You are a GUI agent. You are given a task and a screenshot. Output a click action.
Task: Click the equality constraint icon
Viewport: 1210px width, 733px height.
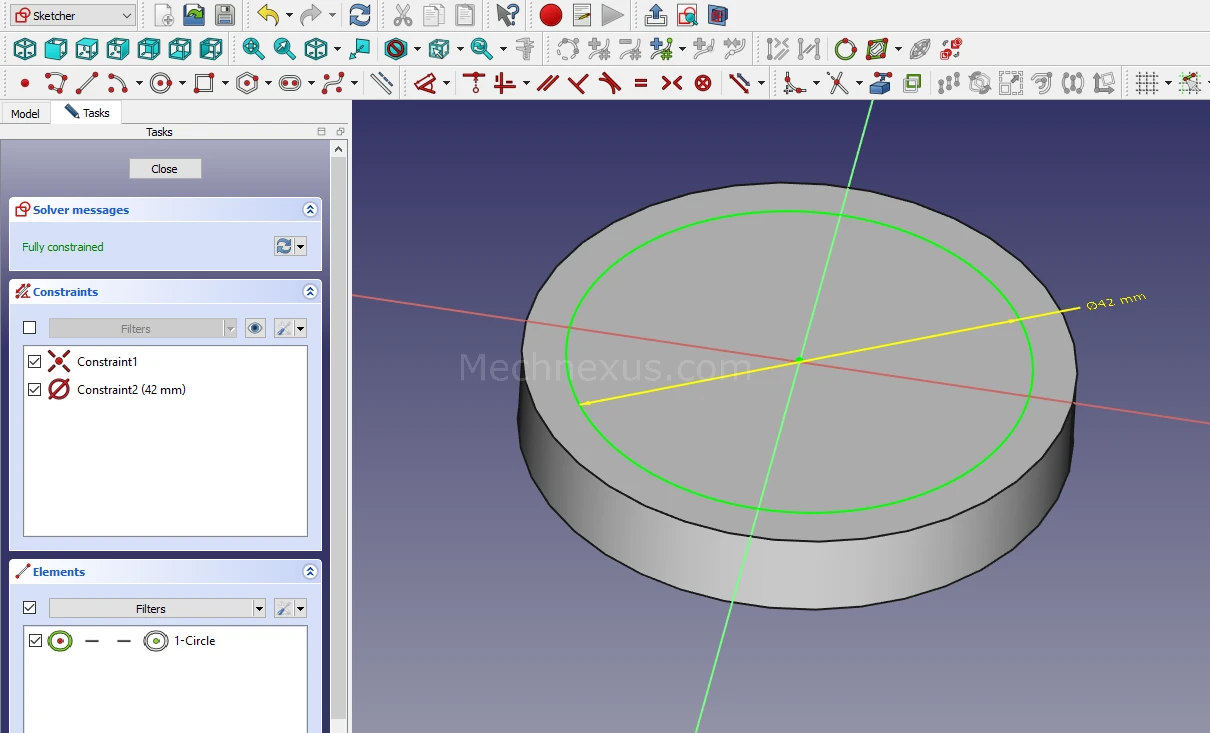(641, 83)
